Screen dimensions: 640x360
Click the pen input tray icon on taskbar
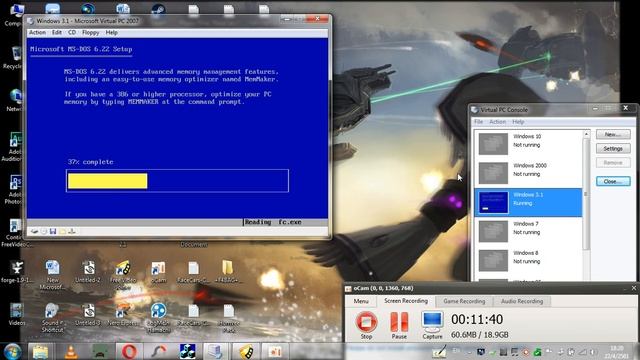439,352
